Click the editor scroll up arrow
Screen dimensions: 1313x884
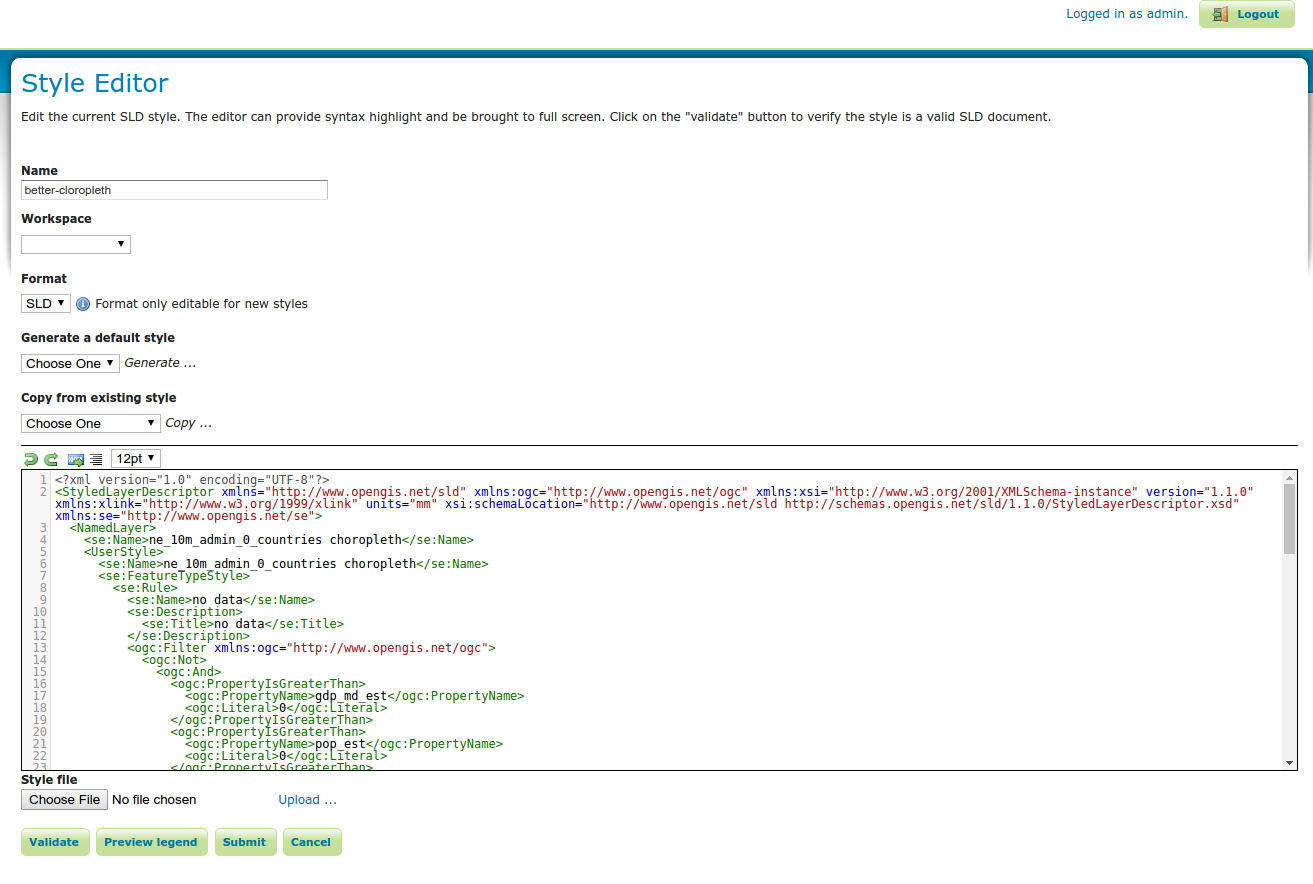tap(1290, 478)
